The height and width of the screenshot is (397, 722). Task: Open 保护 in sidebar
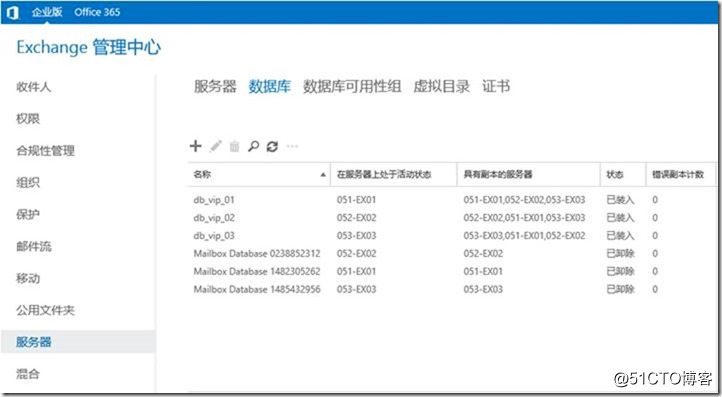click(28, 214)
